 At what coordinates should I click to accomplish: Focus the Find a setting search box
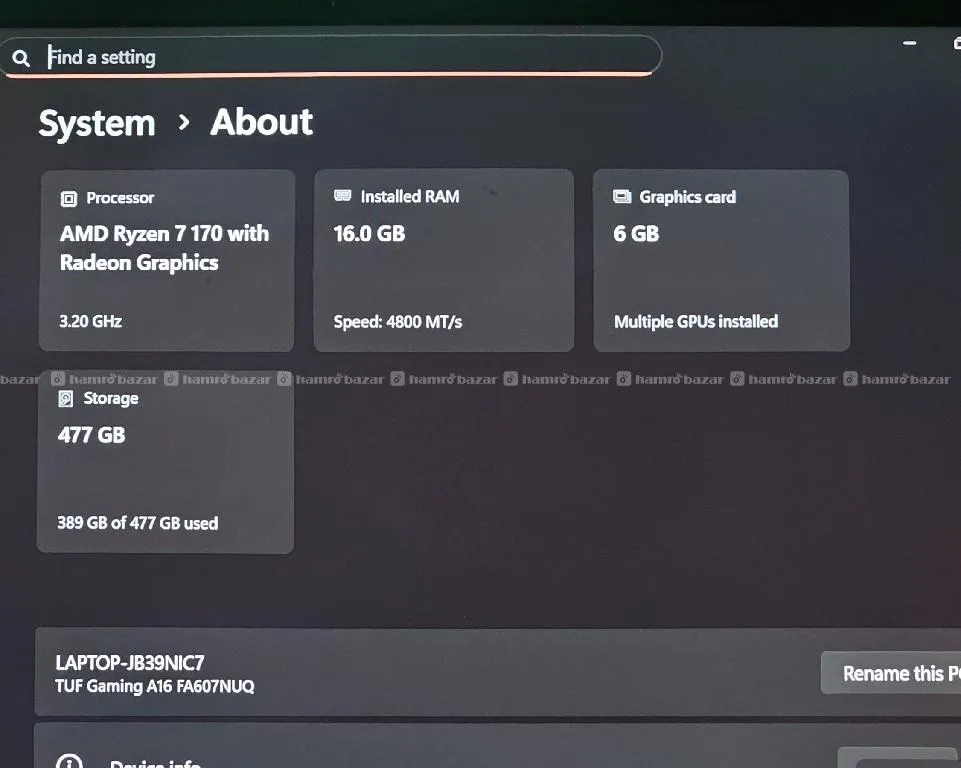coord(331,56)
